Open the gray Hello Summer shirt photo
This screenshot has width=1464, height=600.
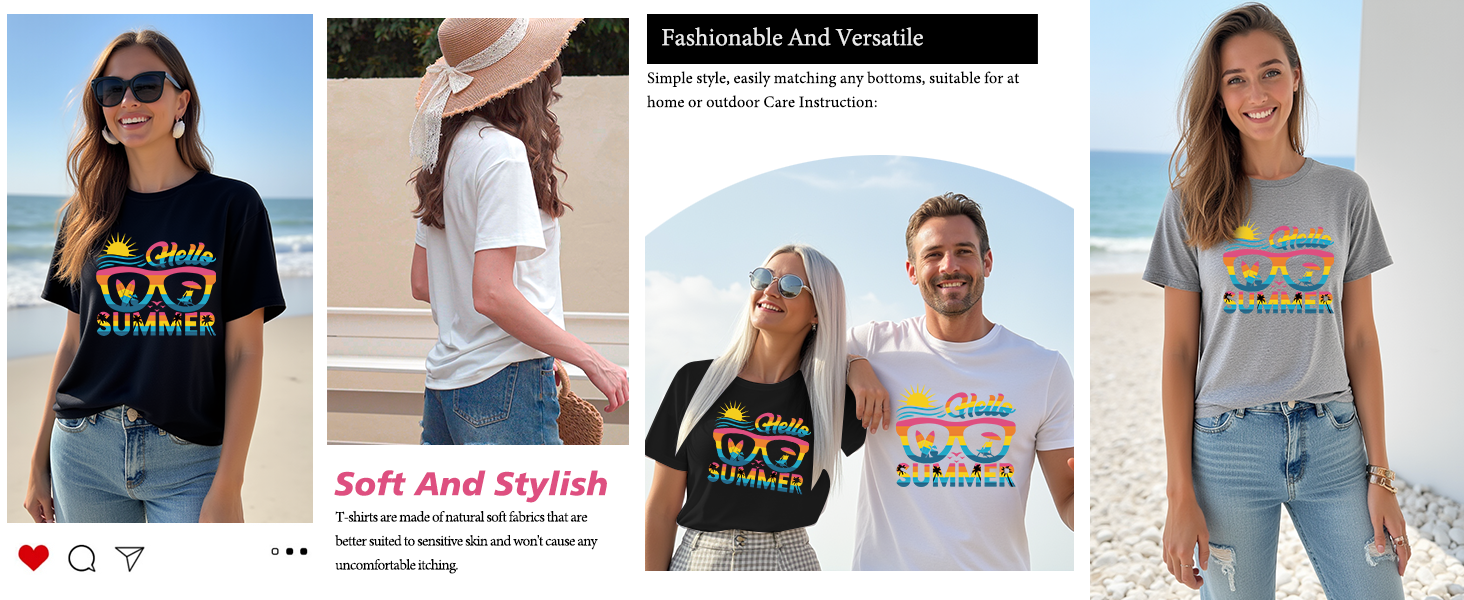point(1277,300)
